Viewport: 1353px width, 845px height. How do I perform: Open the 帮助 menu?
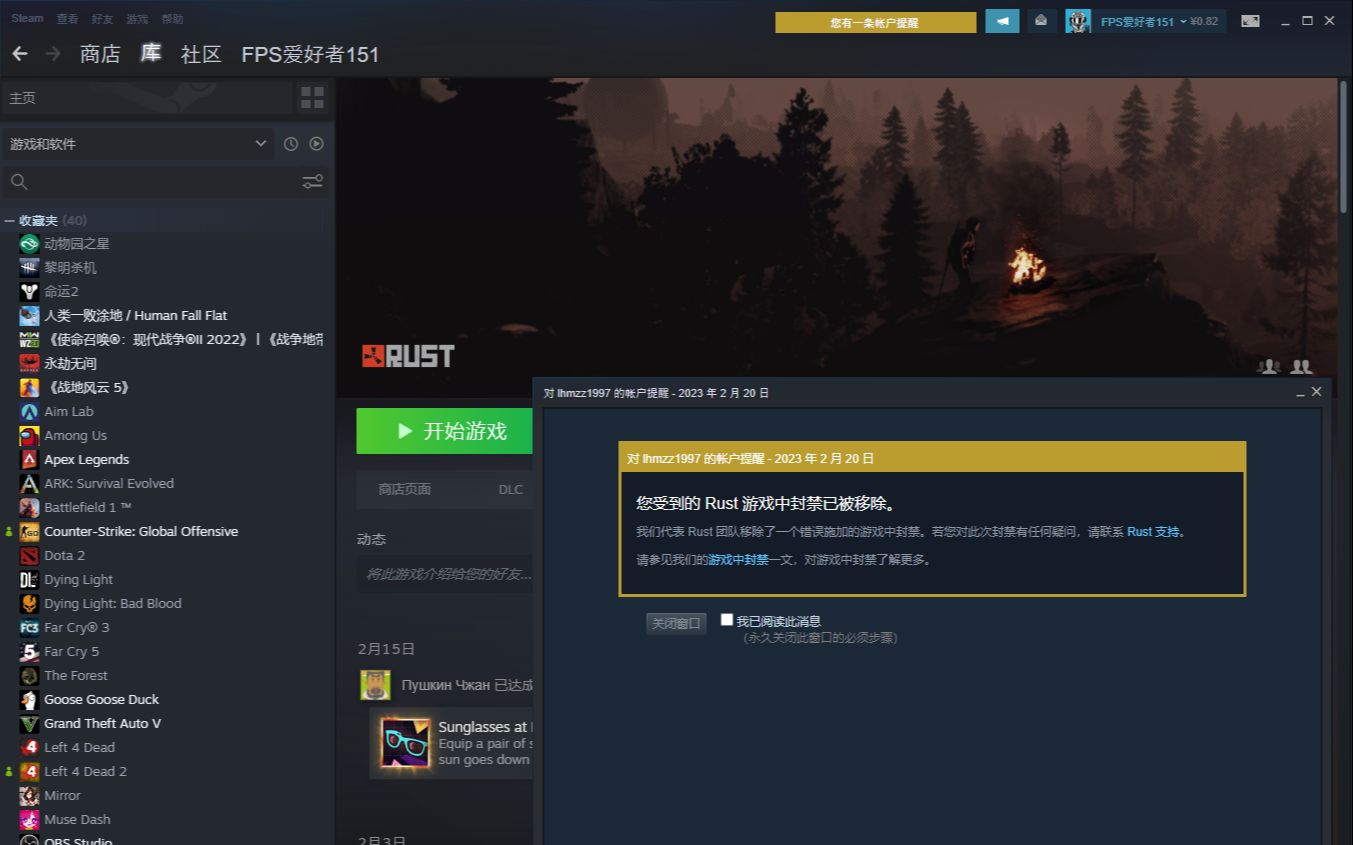click(172, 18)
